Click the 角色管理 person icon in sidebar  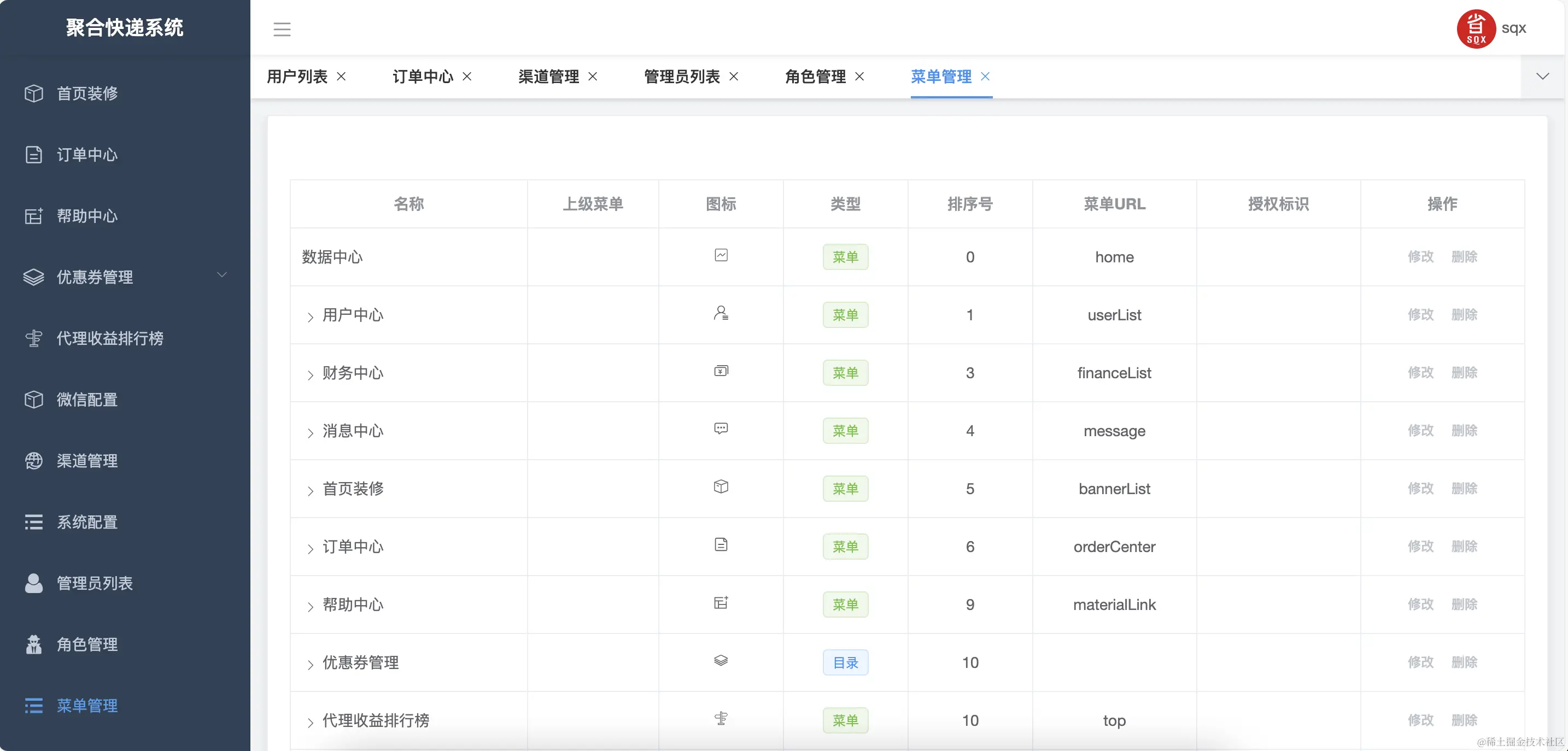click(34, 644)
